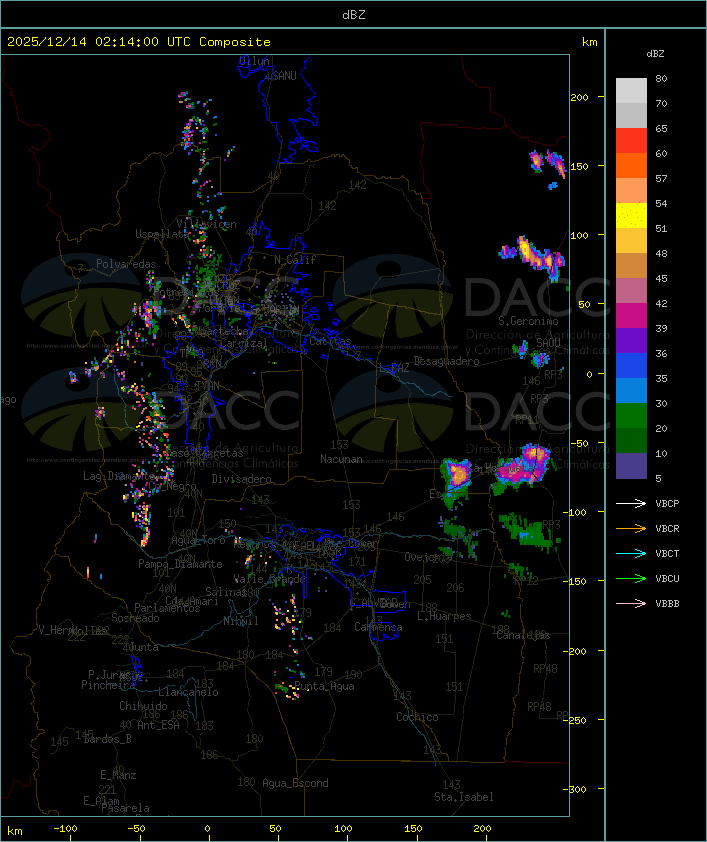Click the storm cell nearest the 100 km right-axis tick
Viewport: 707px width, 842px height.
click(x=534, y=257)
